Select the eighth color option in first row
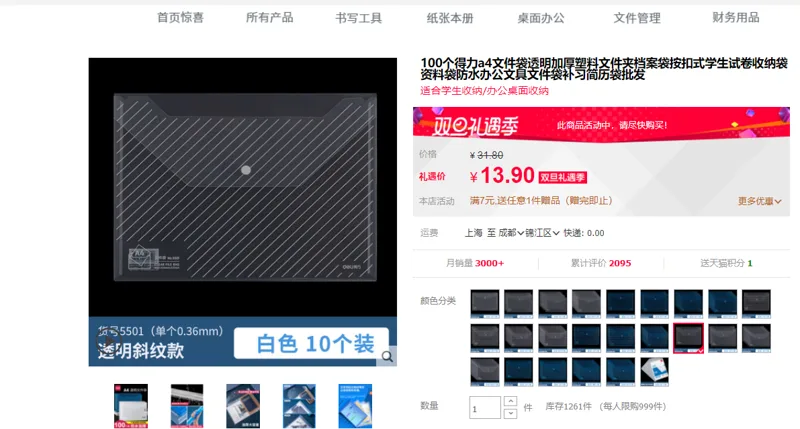The image size is (800, 429). [722, 304]
